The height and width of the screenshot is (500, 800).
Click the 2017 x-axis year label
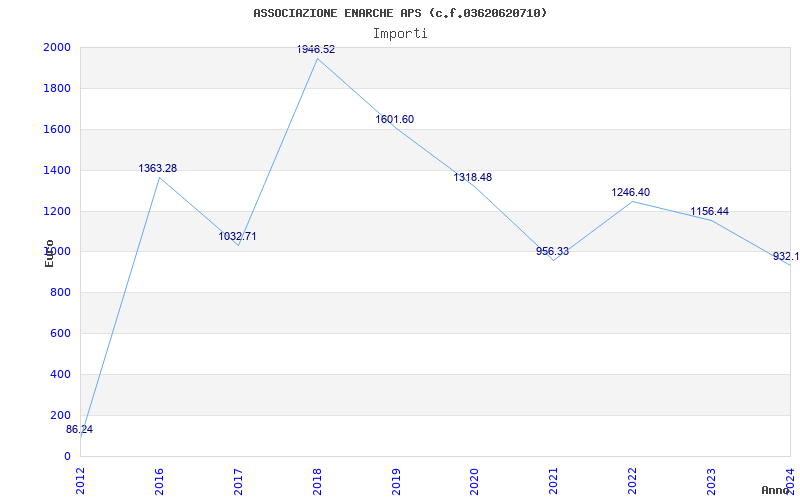(x=238, y=481)
